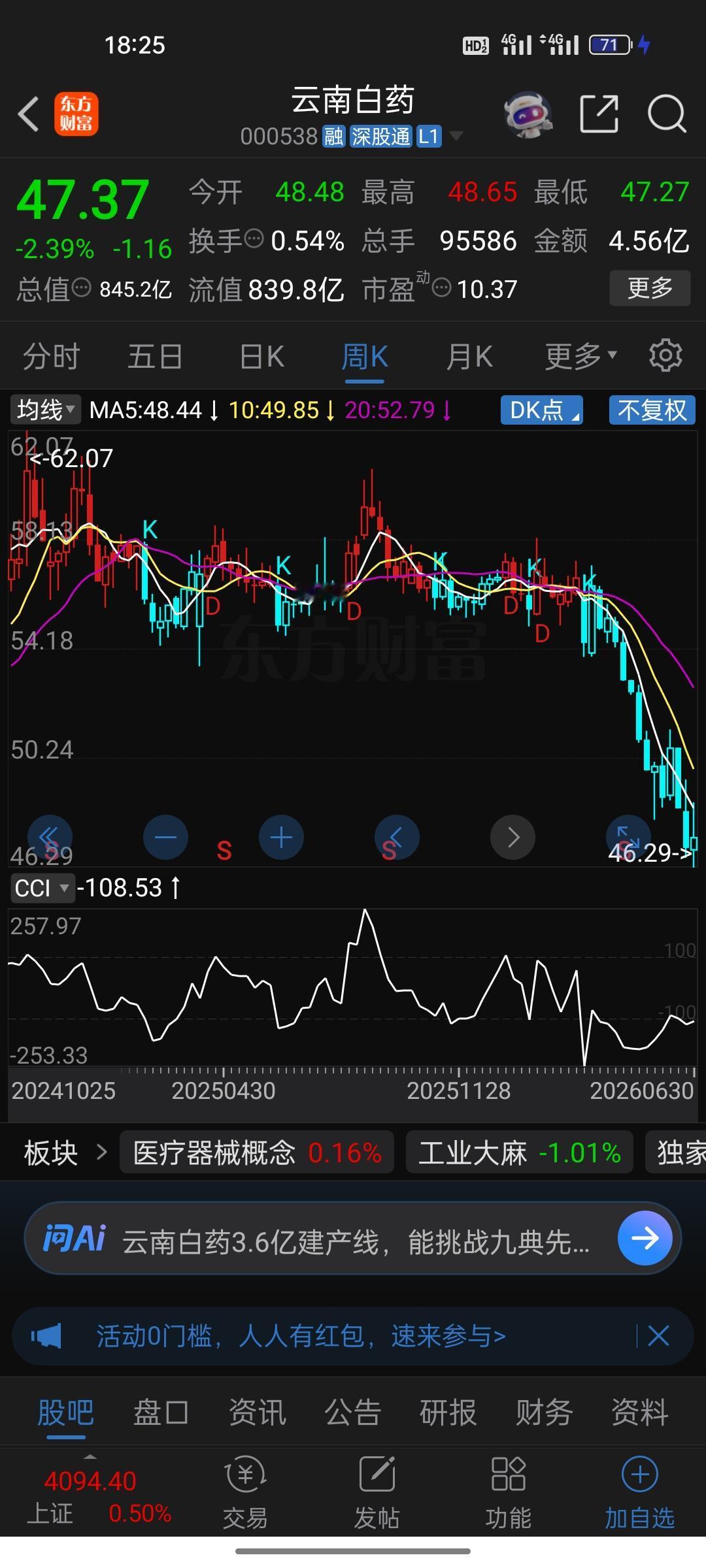This screenshot has height=1568, width=706.
Task: Open the 财务 tab
Action: (x=544, y=1413)
